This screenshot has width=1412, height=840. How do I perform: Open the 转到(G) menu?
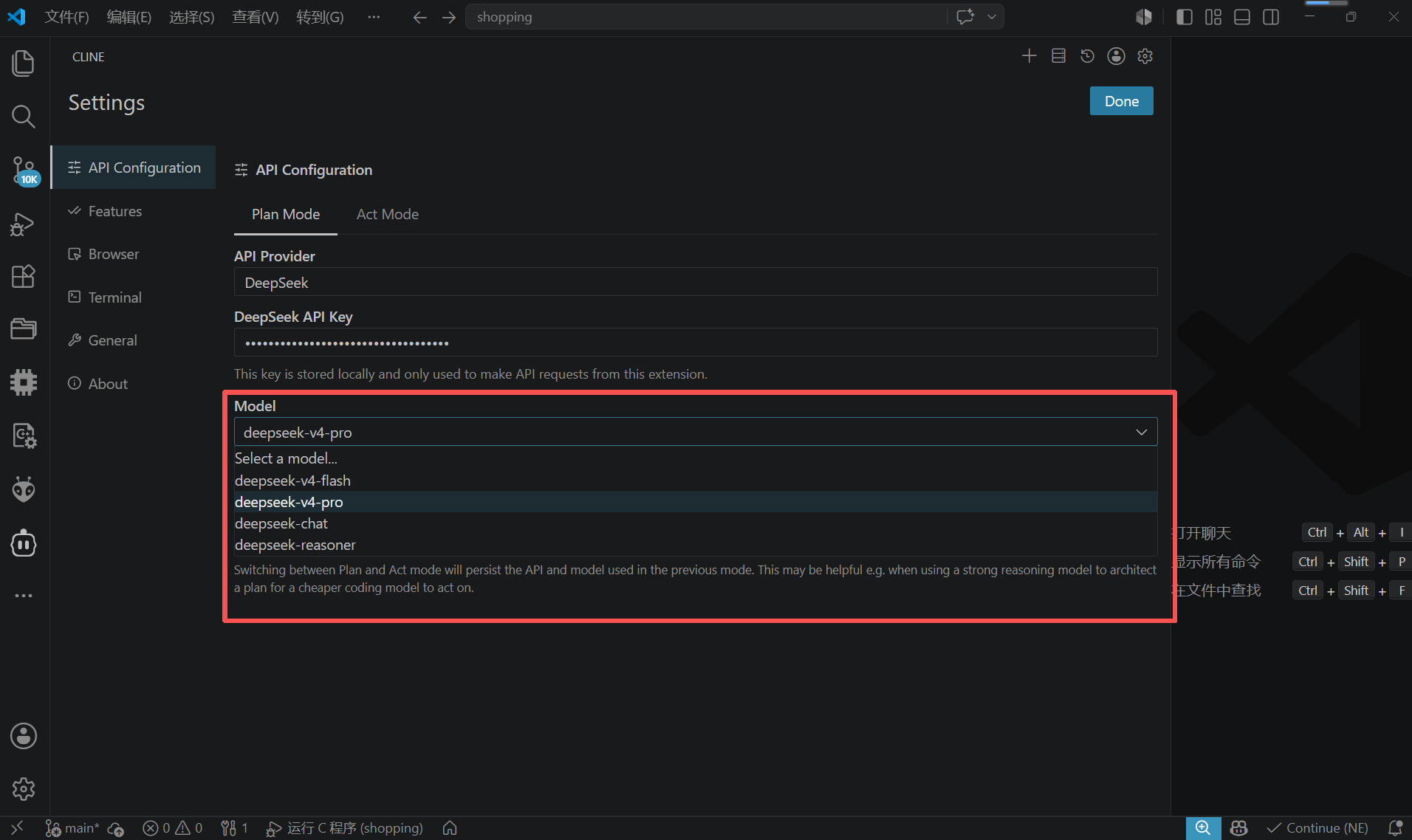click(x=321, y=17)
